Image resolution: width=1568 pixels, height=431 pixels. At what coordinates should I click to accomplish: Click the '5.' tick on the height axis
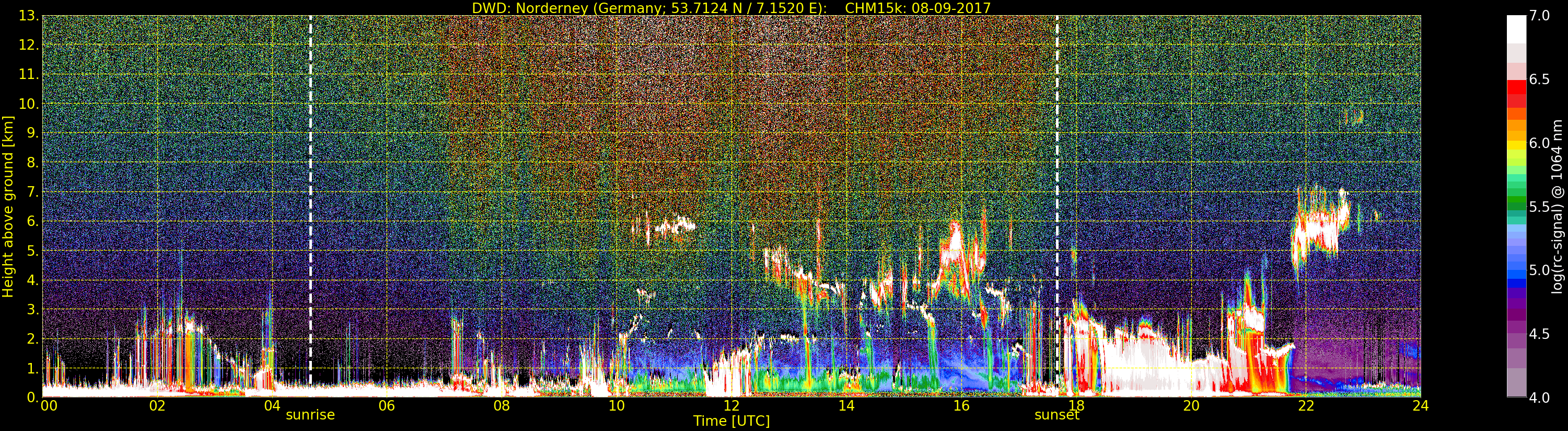[33, 251]
